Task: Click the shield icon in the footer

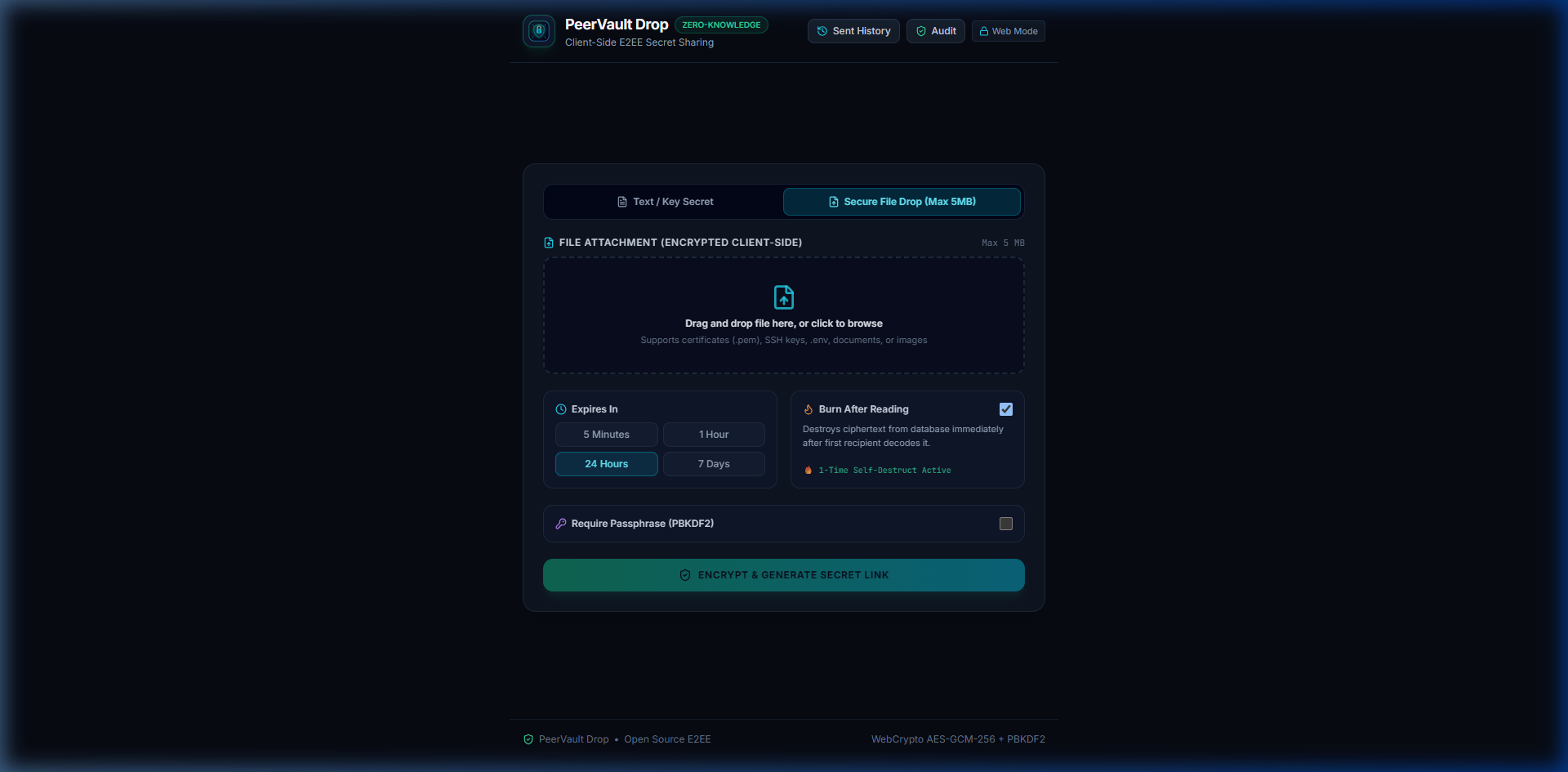Action: click(528, 739)
